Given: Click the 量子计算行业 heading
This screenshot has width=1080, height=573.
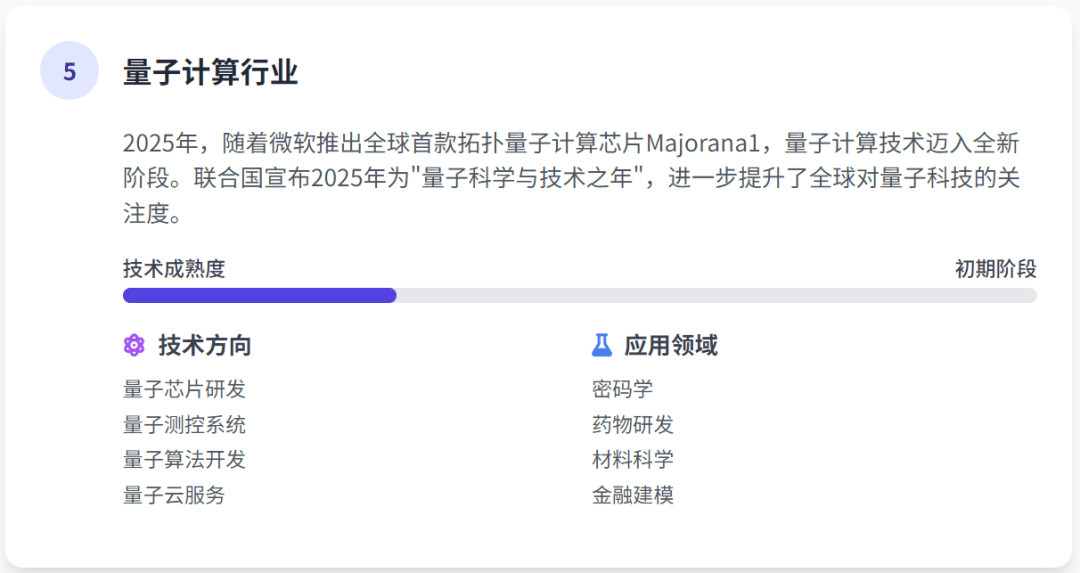Looking at the screenshot, I should click(x=210, y=73).
